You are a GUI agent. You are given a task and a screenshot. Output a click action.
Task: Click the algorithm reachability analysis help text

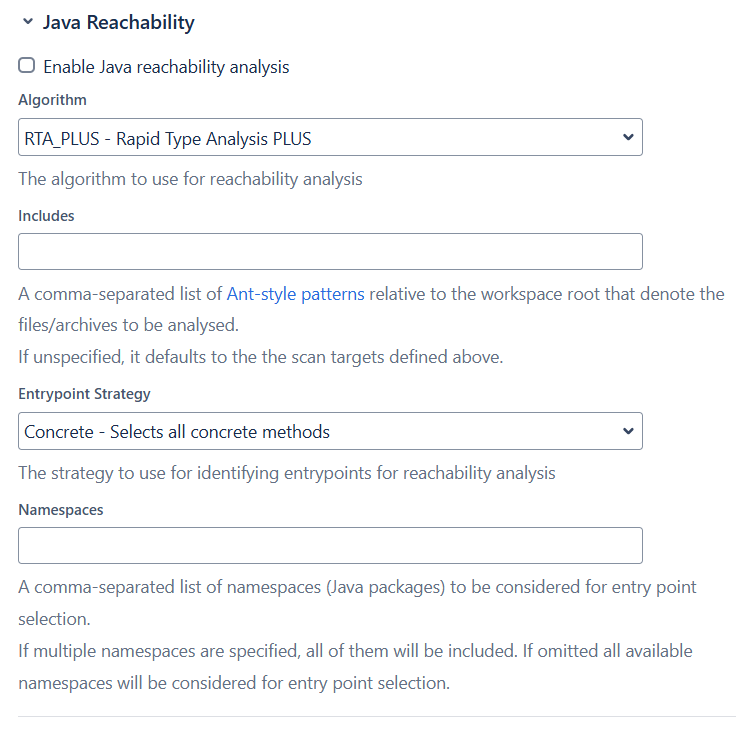(190, 180)
